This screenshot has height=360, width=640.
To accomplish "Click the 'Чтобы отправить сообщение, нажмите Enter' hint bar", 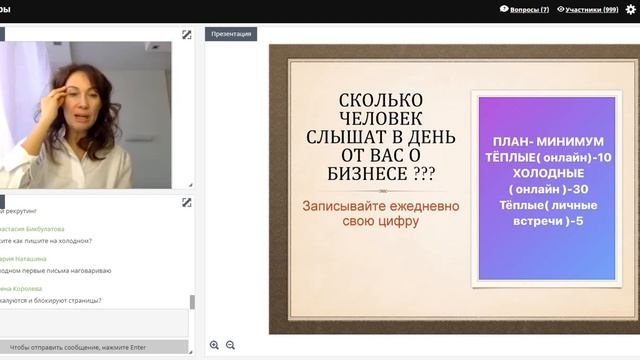I will pyautogui.click(x=94, y=347).
